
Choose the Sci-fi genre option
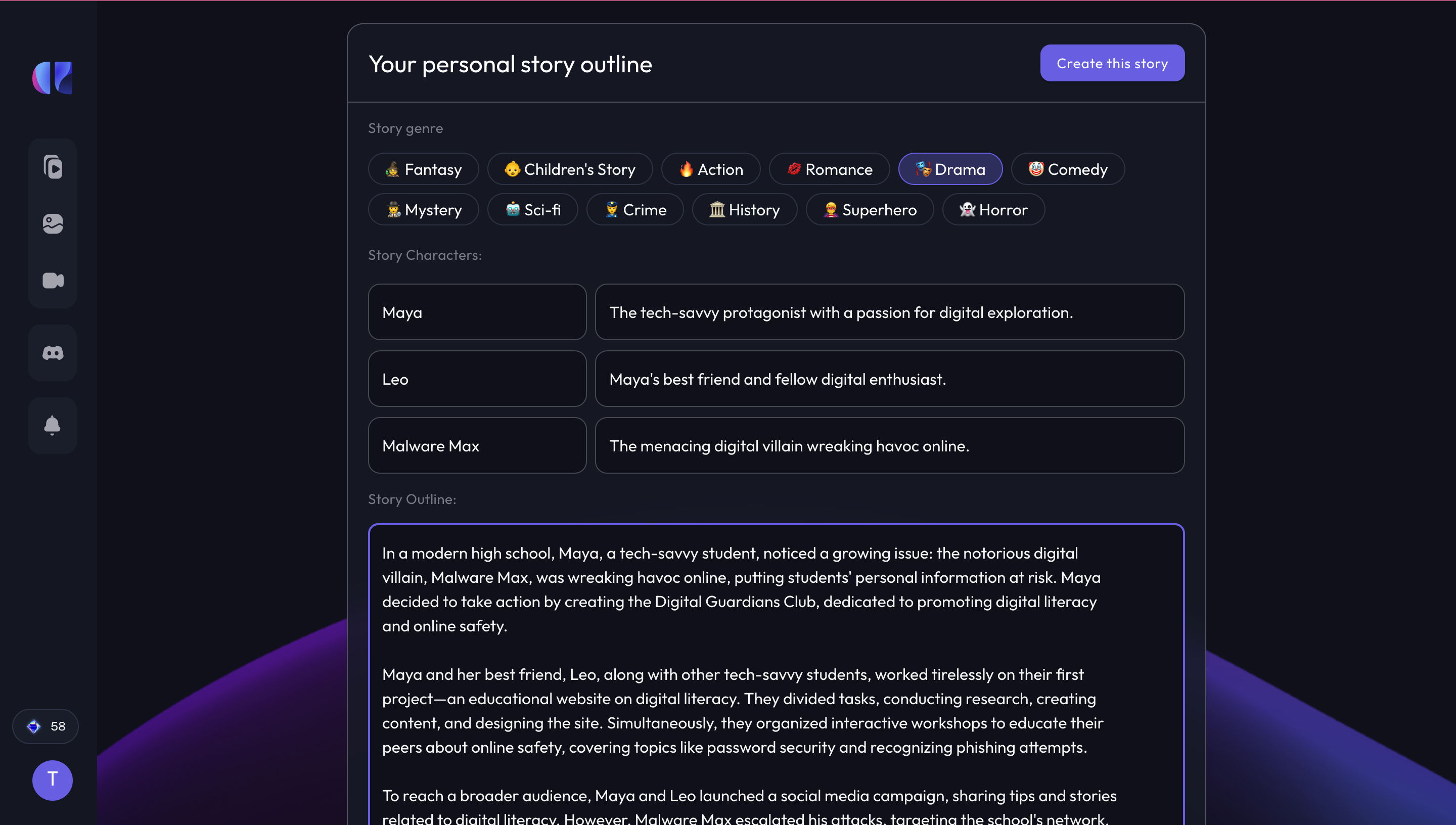532,210
